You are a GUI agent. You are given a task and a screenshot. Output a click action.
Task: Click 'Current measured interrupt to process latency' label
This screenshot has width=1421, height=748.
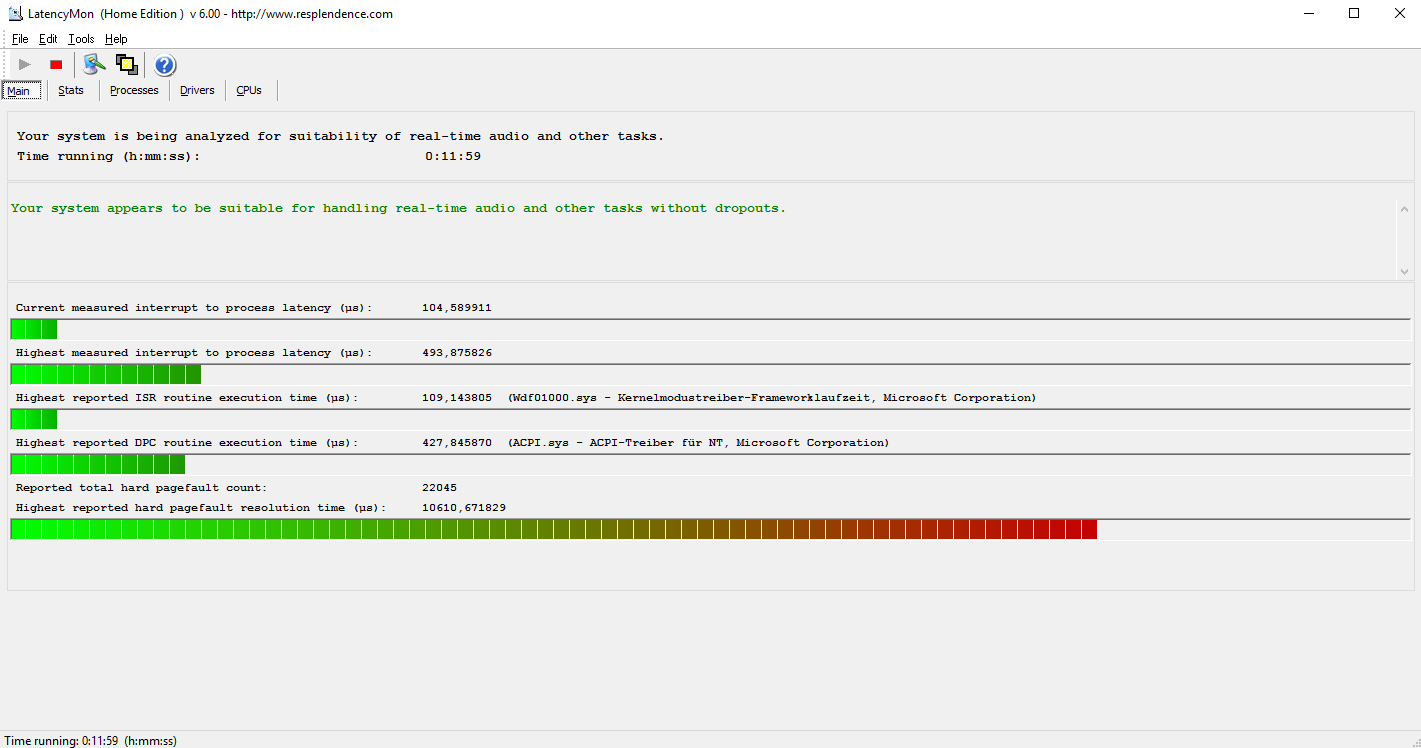194,308
